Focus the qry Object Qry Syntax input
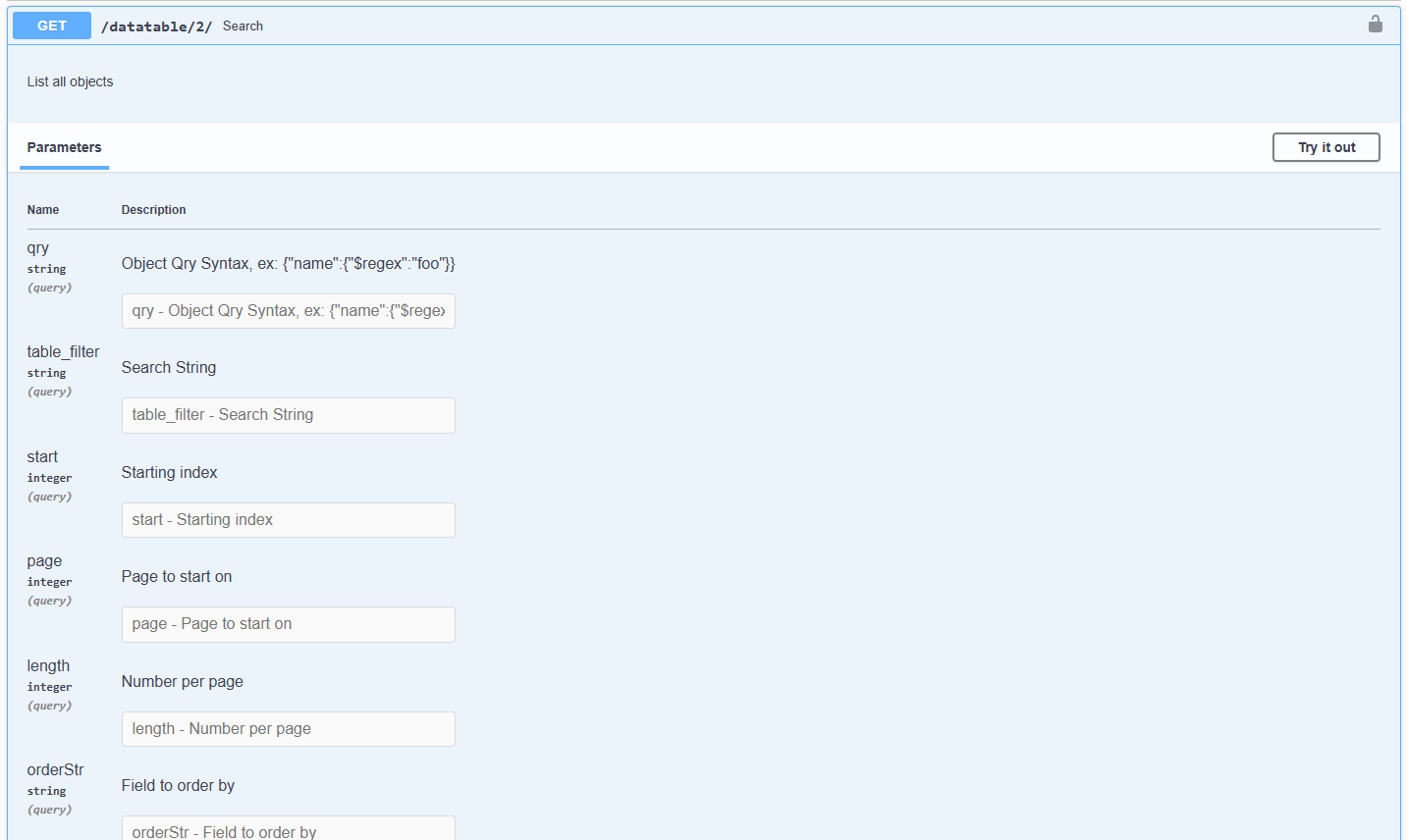Viewport: 1406px width, 840px height. pyautogui.click(x=288, y=311)
